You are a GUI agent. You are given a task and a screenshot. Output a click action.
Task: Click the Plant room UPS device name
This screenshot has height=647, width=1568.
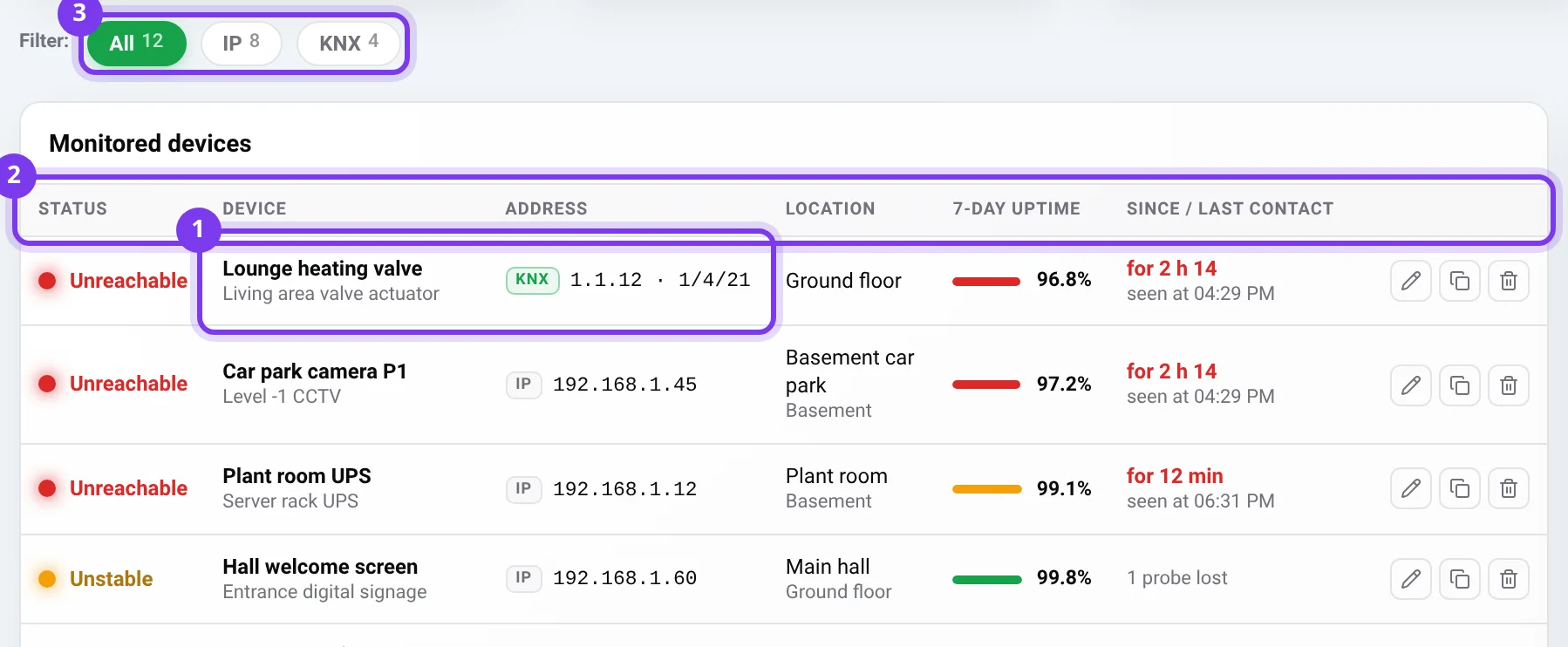(x=297, y=476)
